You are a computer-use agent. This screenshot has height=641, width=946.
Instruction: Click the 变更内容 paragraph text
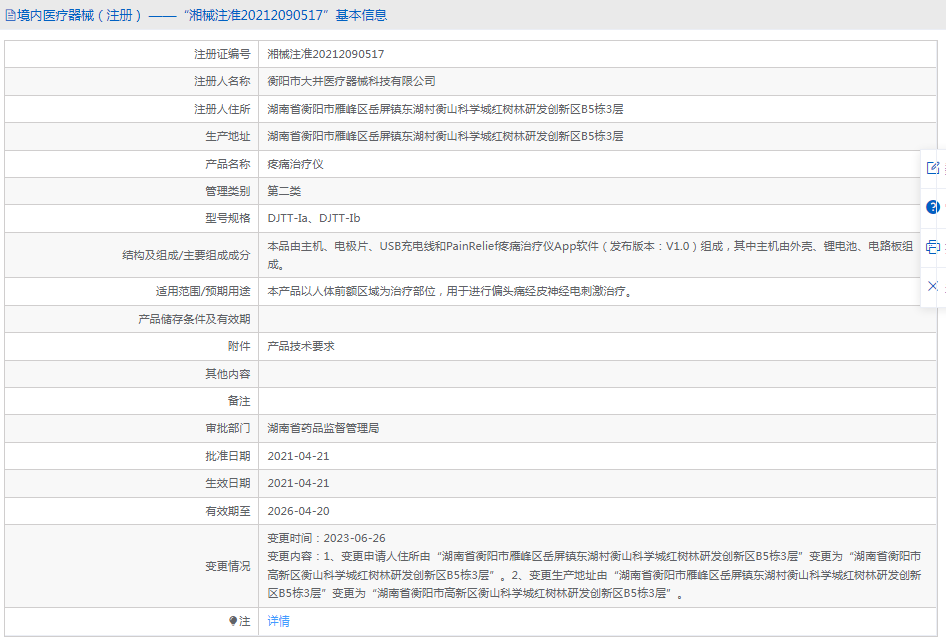[x=594, y=575]
